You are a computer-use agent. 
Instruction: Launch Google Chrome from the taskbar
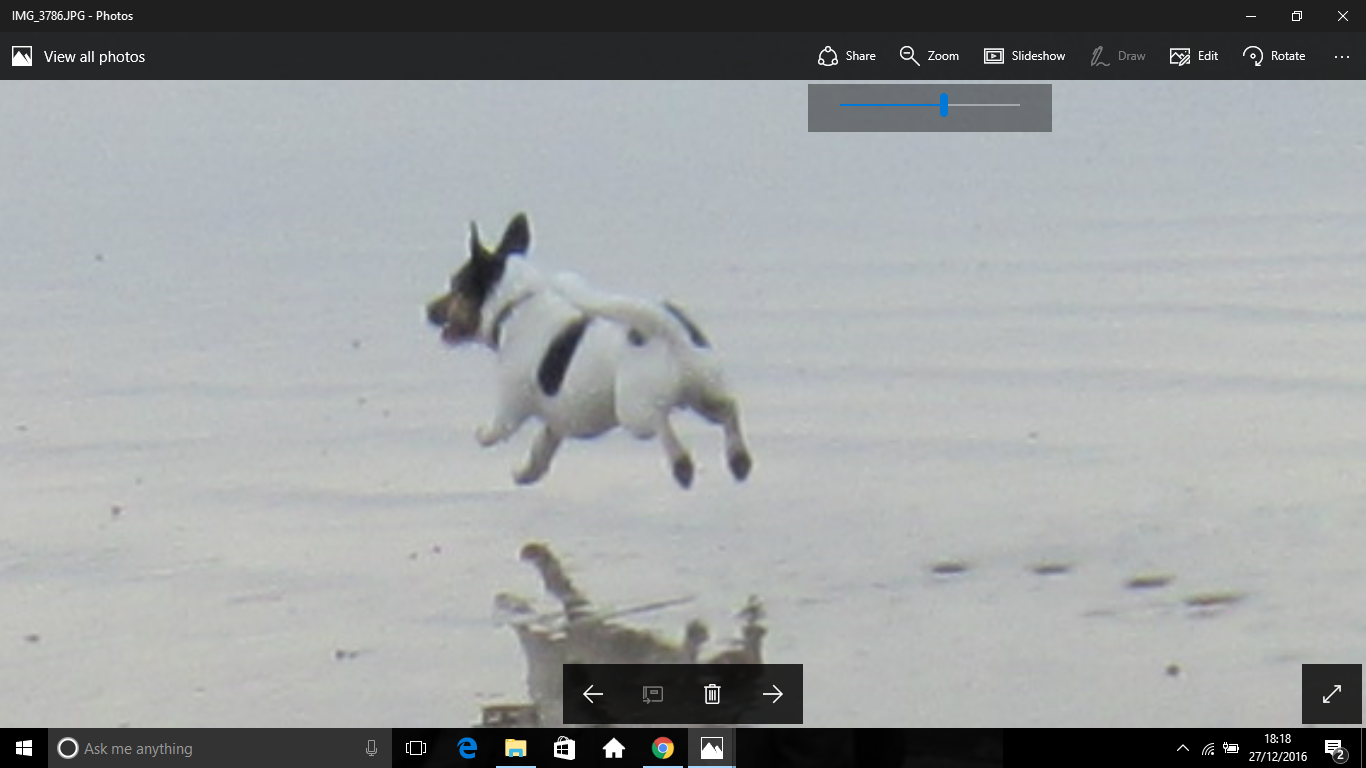[x=662, y=748]
